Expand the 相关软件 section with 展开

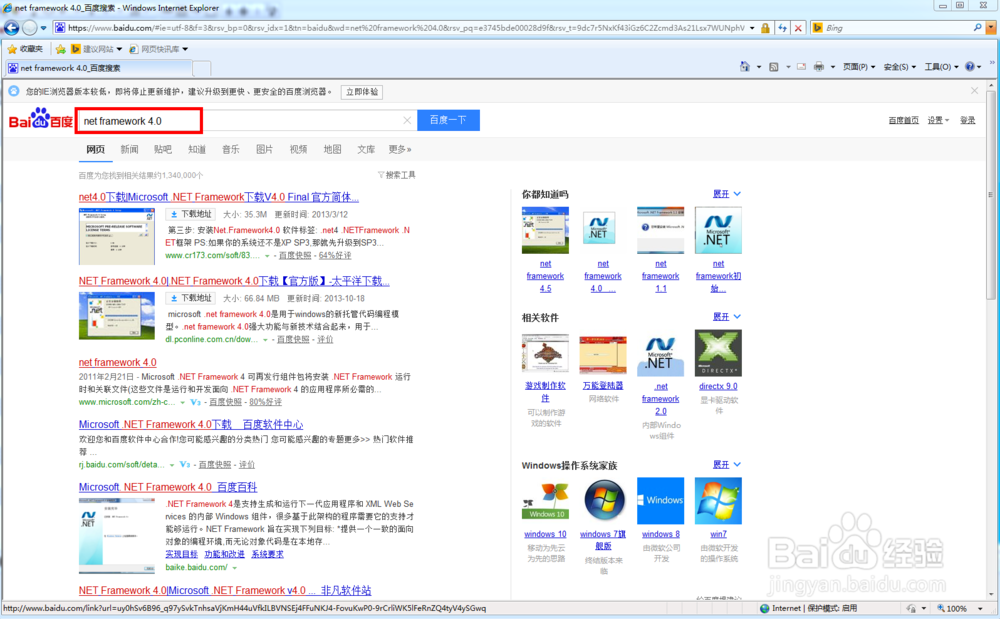(x=726, y=317)
